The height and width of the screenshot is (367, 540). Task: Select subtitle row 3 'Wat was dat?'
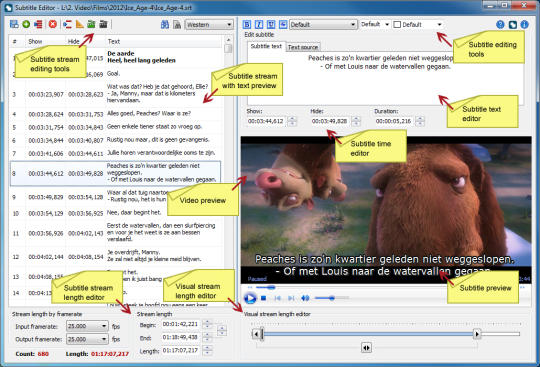116,94
